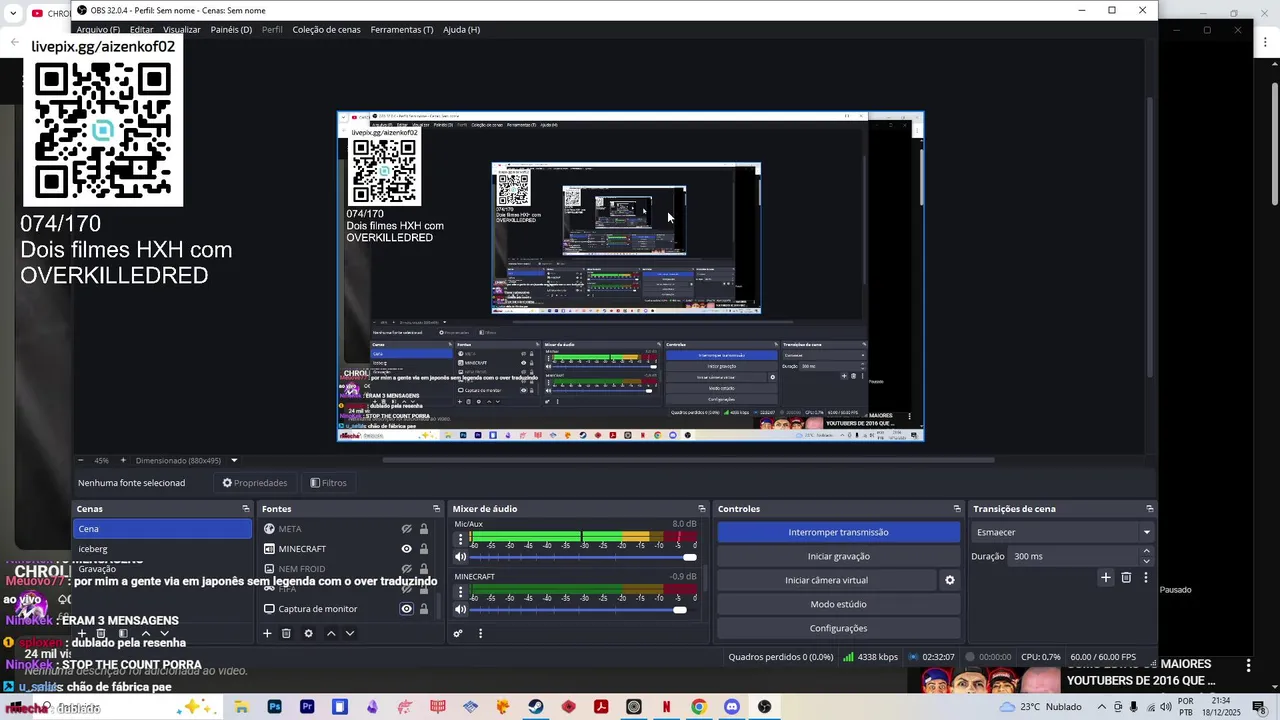Open source properties gear in Fontes toolbar

tap(308, 633)
